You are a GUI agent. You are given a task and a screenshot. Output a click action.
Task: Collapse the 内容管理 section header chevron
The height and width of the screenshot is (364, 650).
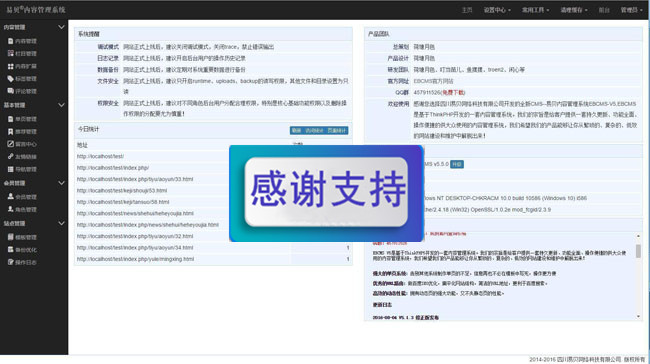[61, 27]
